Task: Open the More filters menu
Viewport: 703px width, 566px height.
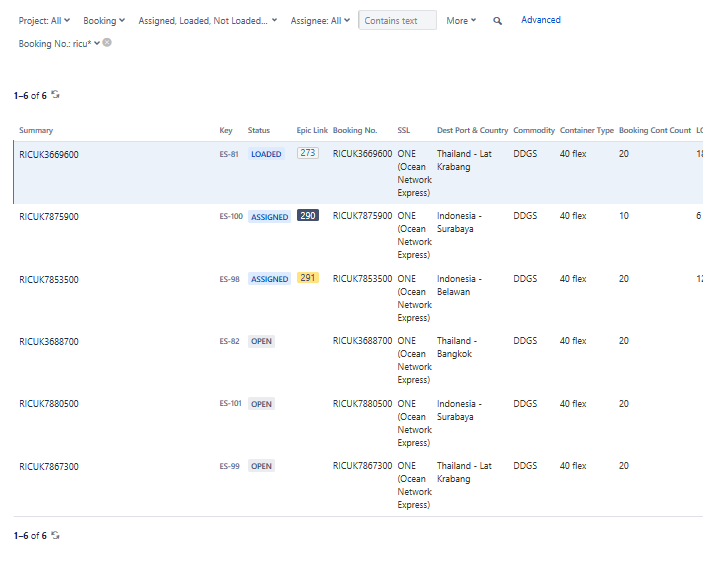Action: point(461,20)
